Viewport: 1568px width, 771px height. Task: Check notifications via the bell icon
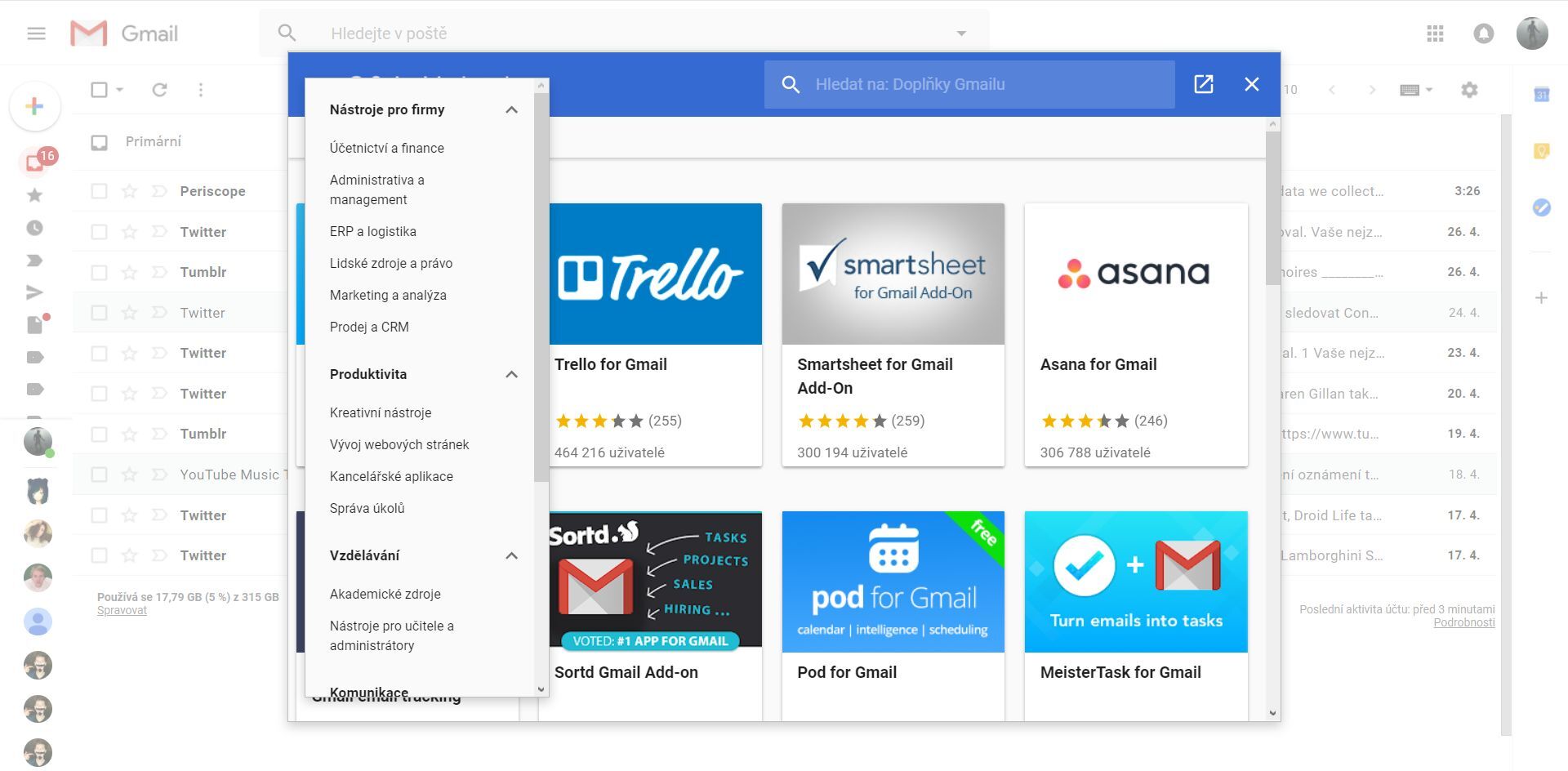click(1483, 33)
